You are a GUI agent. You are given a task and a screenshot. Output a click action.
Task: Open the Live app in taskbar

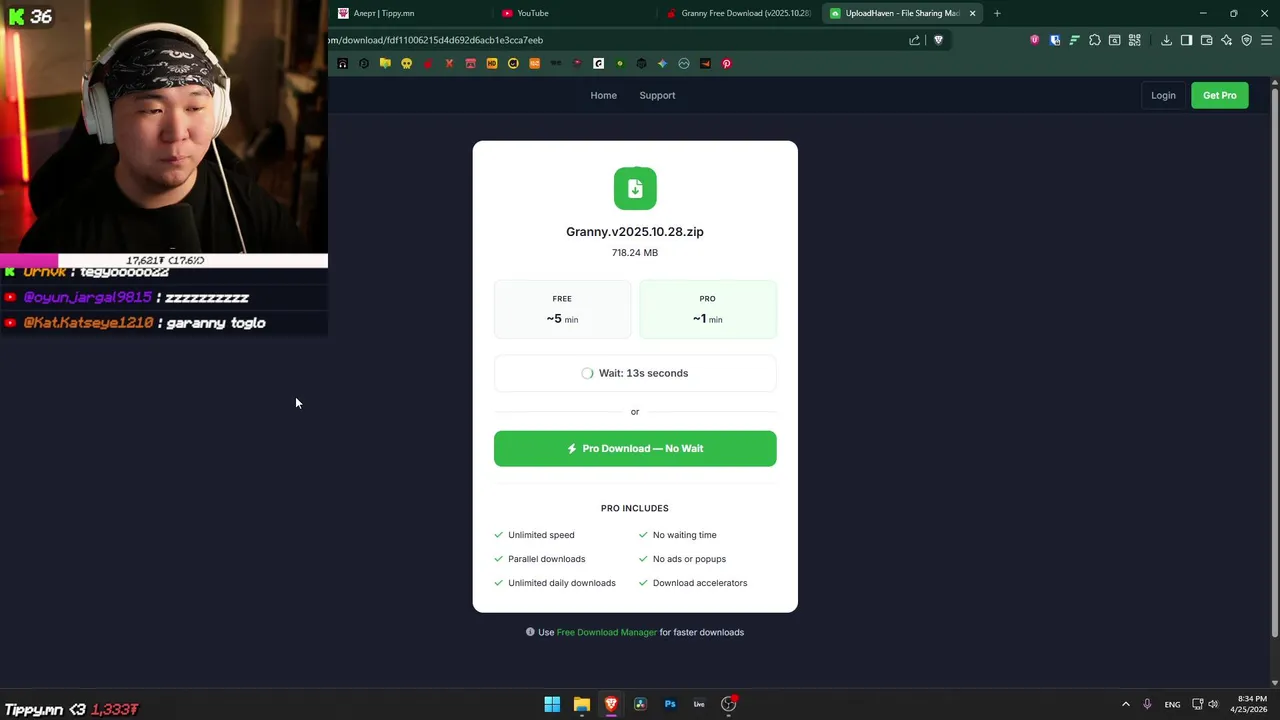699,704
